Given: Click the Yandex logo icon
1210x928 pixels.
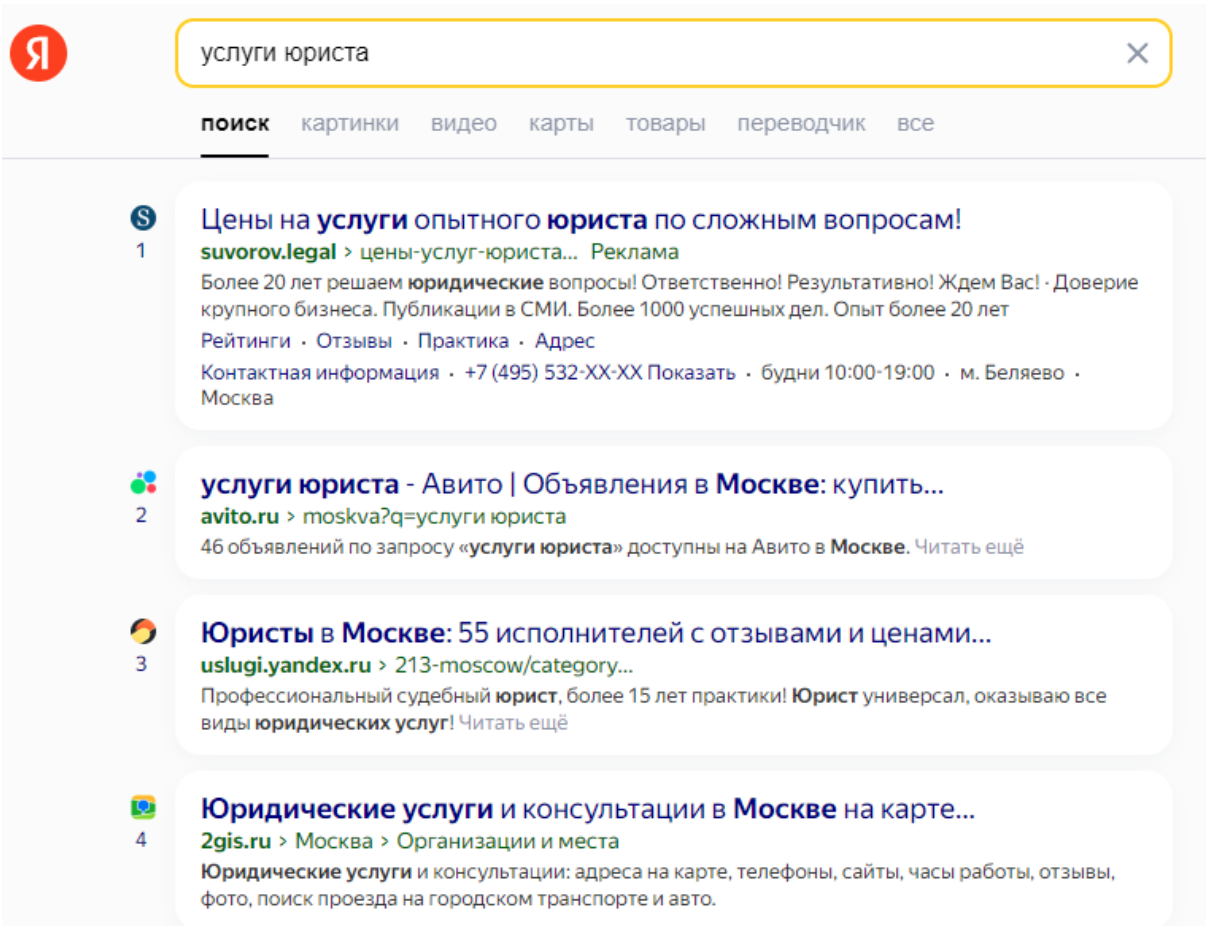Looking at the screenshot, I should pos(38,53).
